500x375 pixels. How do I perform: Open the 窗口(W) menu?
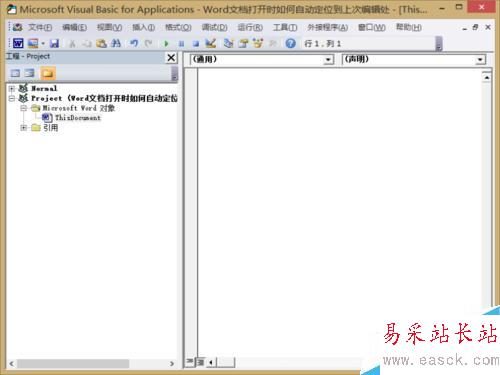click(x=372, y=27)
